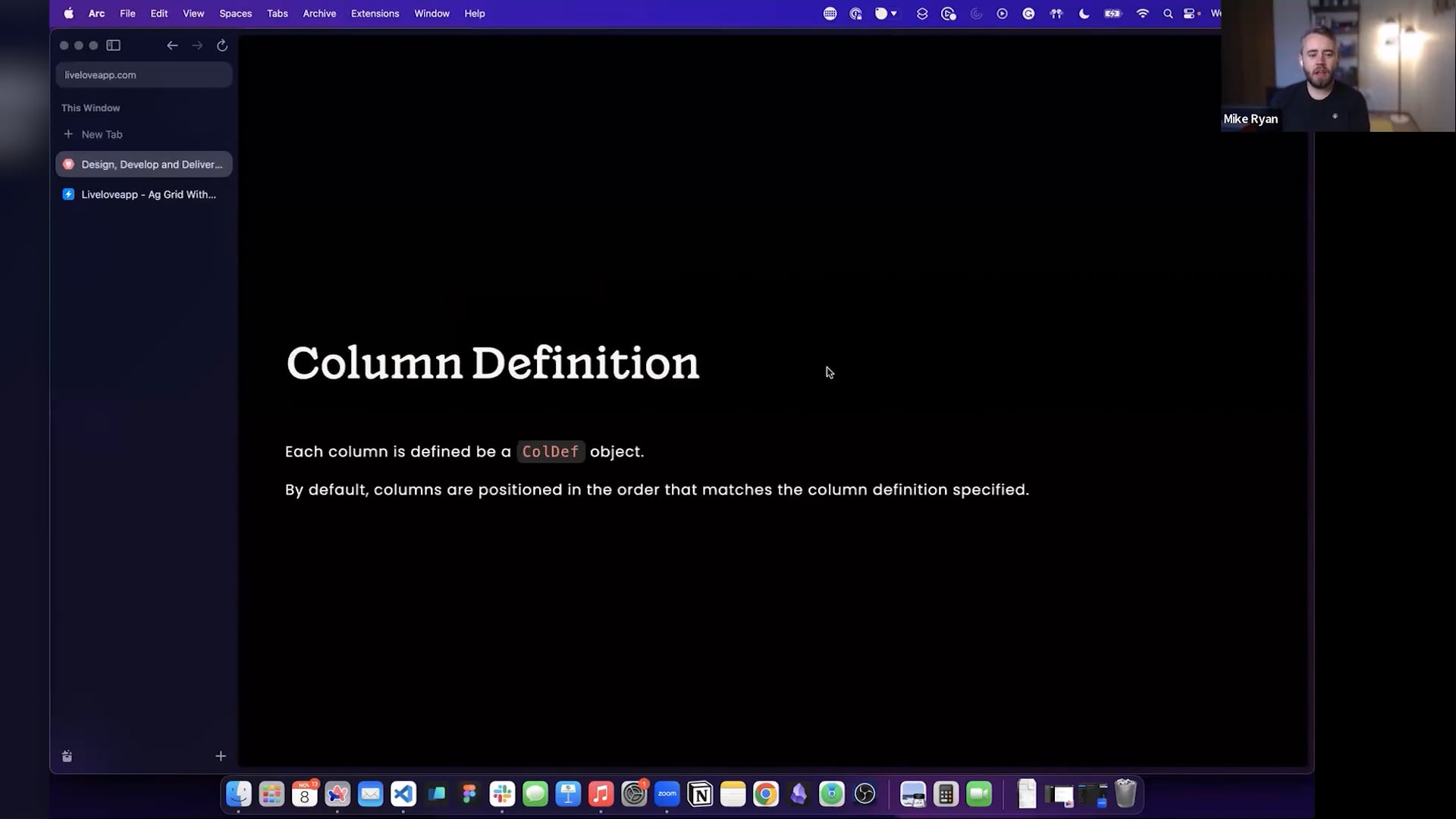
Task: Open Figma from the dock
Action: [469, 794]
